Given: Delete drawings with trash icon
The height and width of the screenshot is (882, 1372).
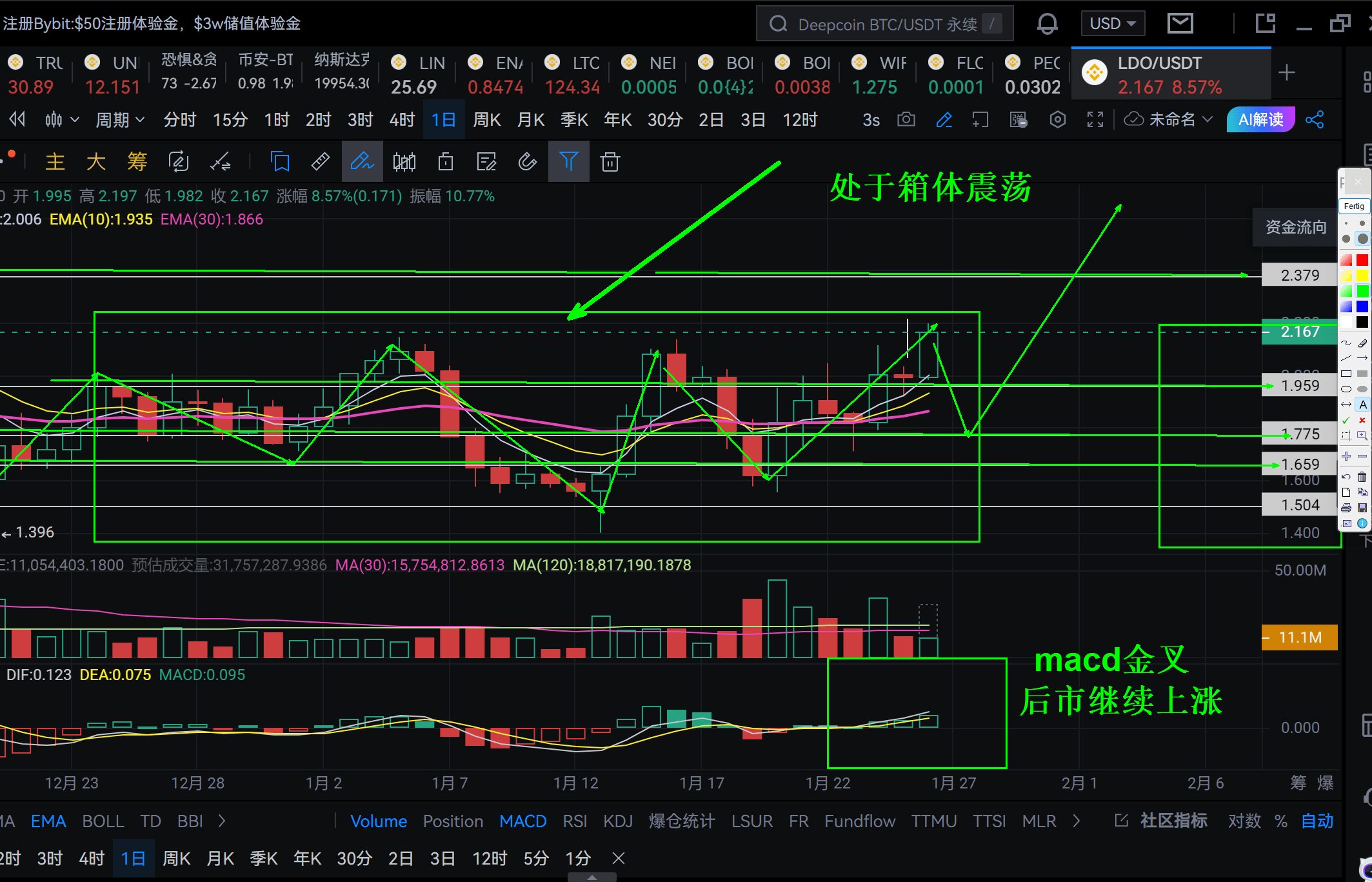Looking at the screenshot, I should pos(610,161).
